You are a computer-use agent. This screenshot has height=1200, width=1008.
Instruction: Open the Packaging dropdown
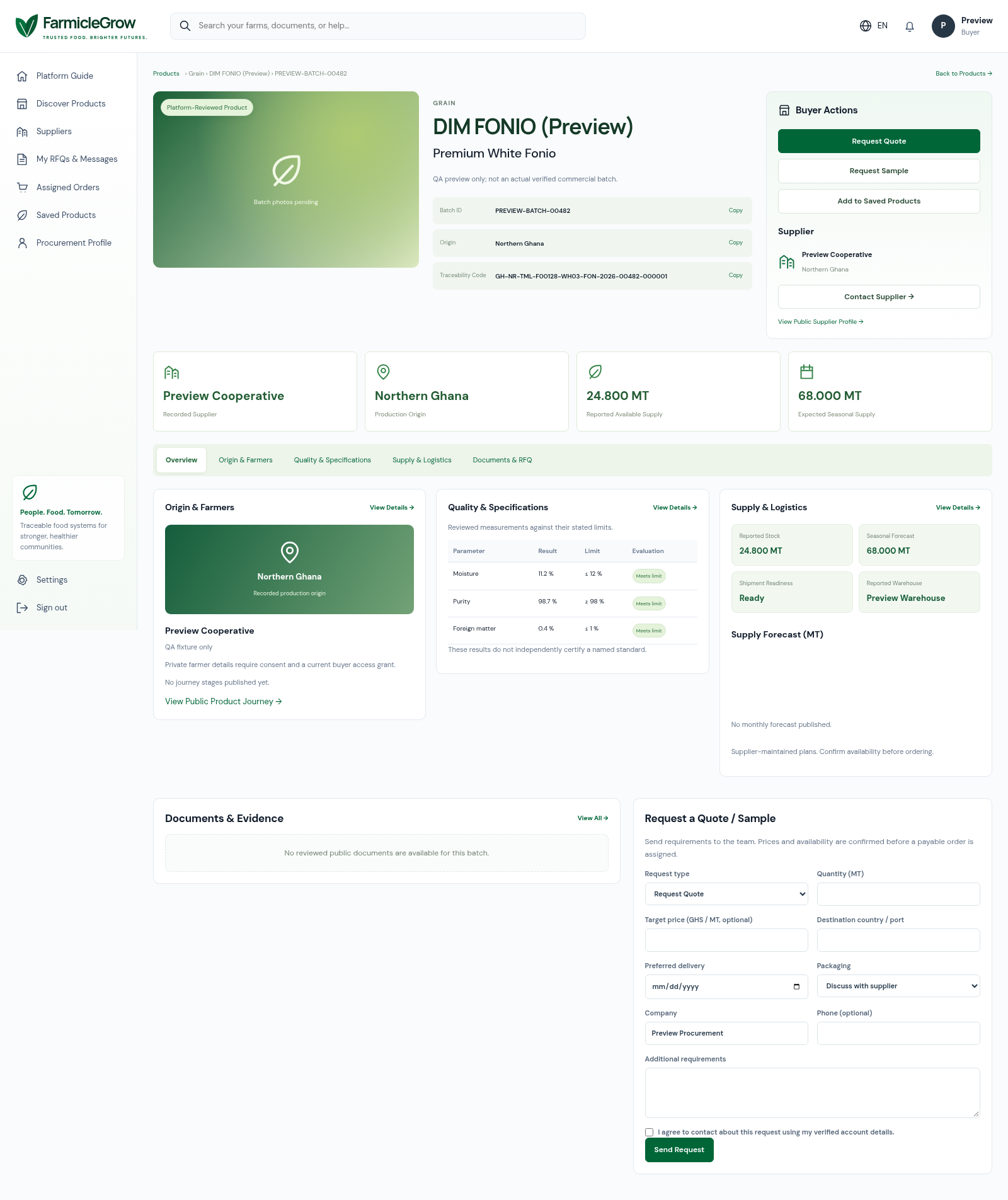pos(898,986)
